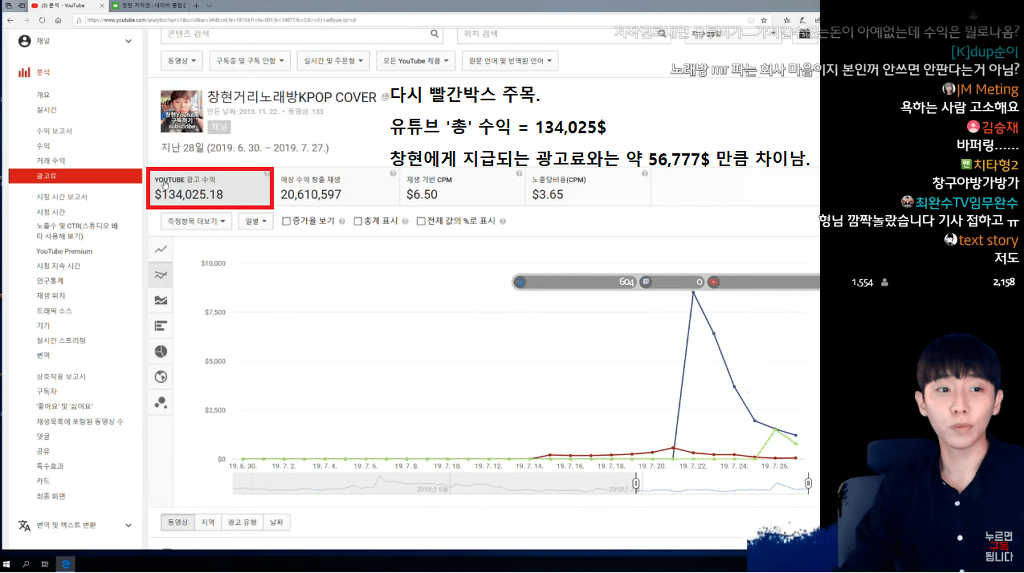Click help icon next to 총계 표시
The height and width of the screenshot is (573, 1024).
coord(405,221)
